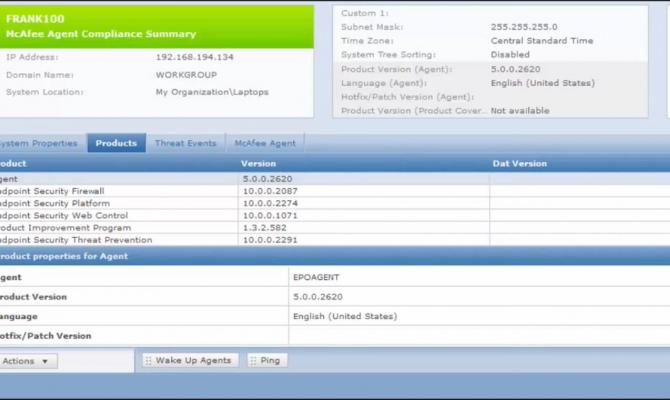The width and height of the screenshot is (670, 400).
Task: Click the IP address 192.168.194.134
Action: tap(194, 57)
